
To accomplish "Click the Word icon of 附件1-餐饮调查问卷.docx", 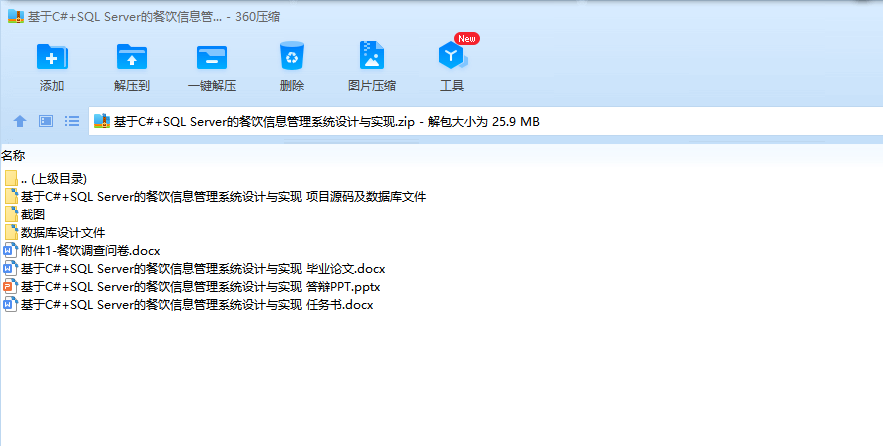I will point(11,250).
